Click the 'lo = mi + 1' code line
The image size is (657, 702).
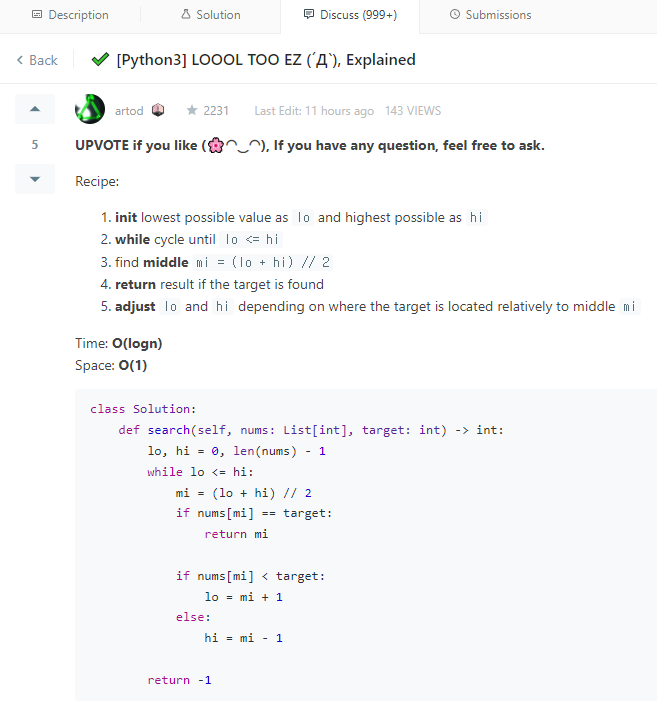[x=244, y=597]
